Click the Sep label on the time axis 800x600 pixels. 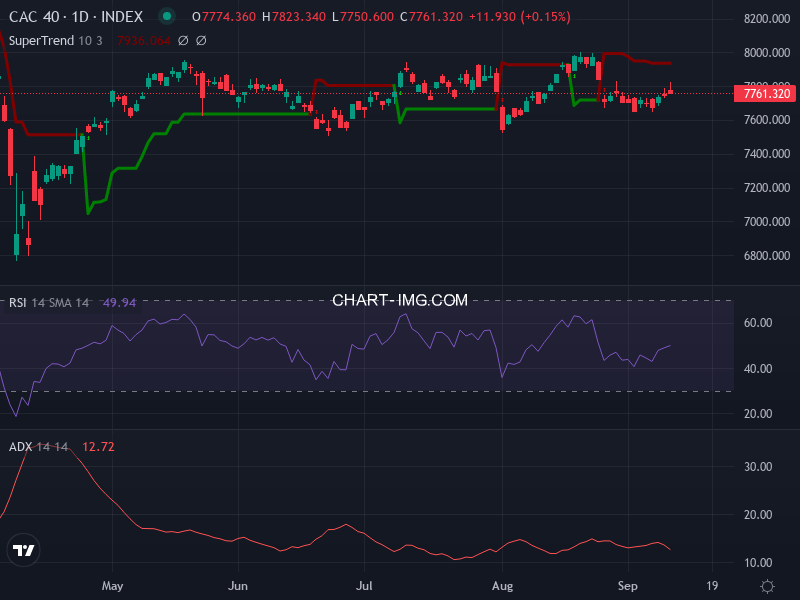point(628,586)
